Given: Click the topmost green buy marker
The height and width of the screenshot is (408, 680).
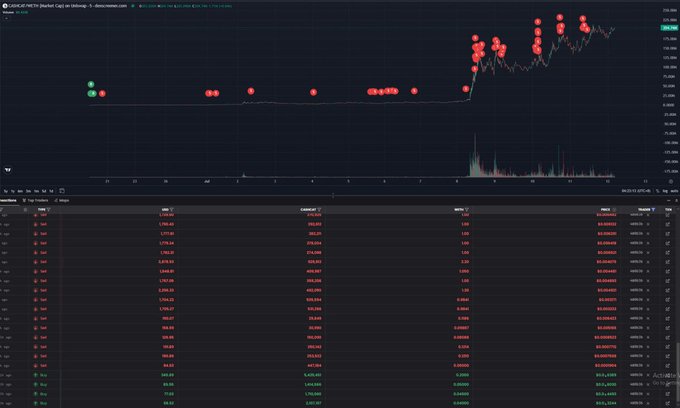Looking at the screenshot, I should click(91, 84).
